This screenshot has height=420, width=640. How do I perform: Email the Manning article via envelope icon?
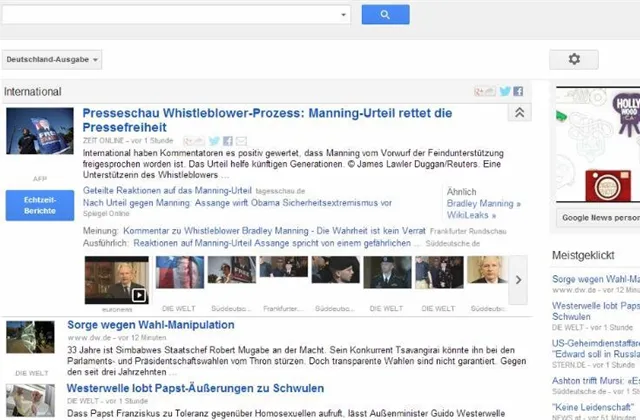coord(241,141)
